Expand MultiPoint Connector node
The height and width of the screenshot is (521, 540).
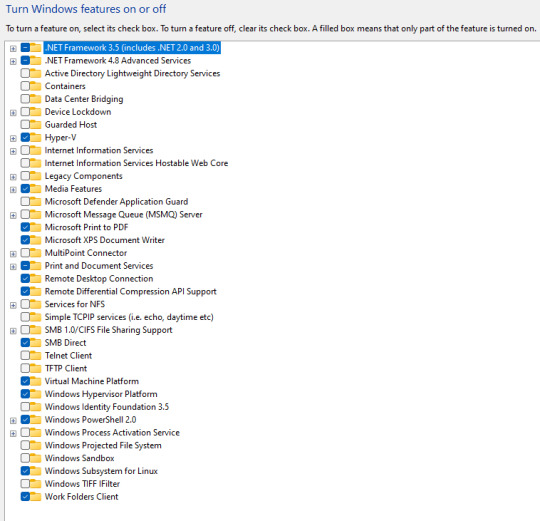13,254
